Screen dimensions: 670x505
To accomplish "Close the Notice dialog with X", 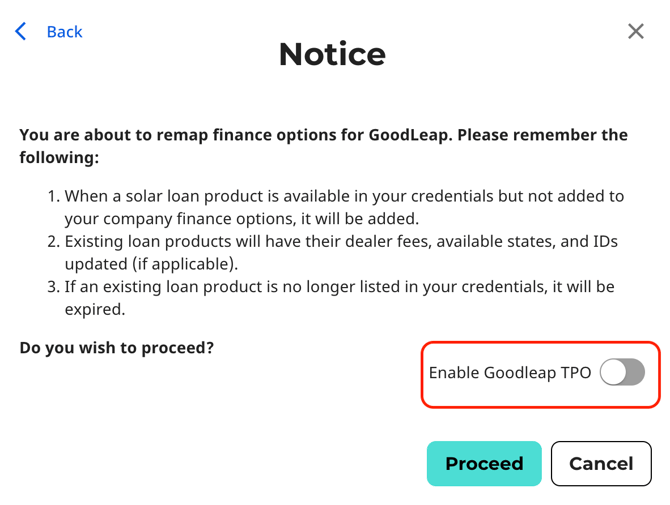I will click(636, 31).
